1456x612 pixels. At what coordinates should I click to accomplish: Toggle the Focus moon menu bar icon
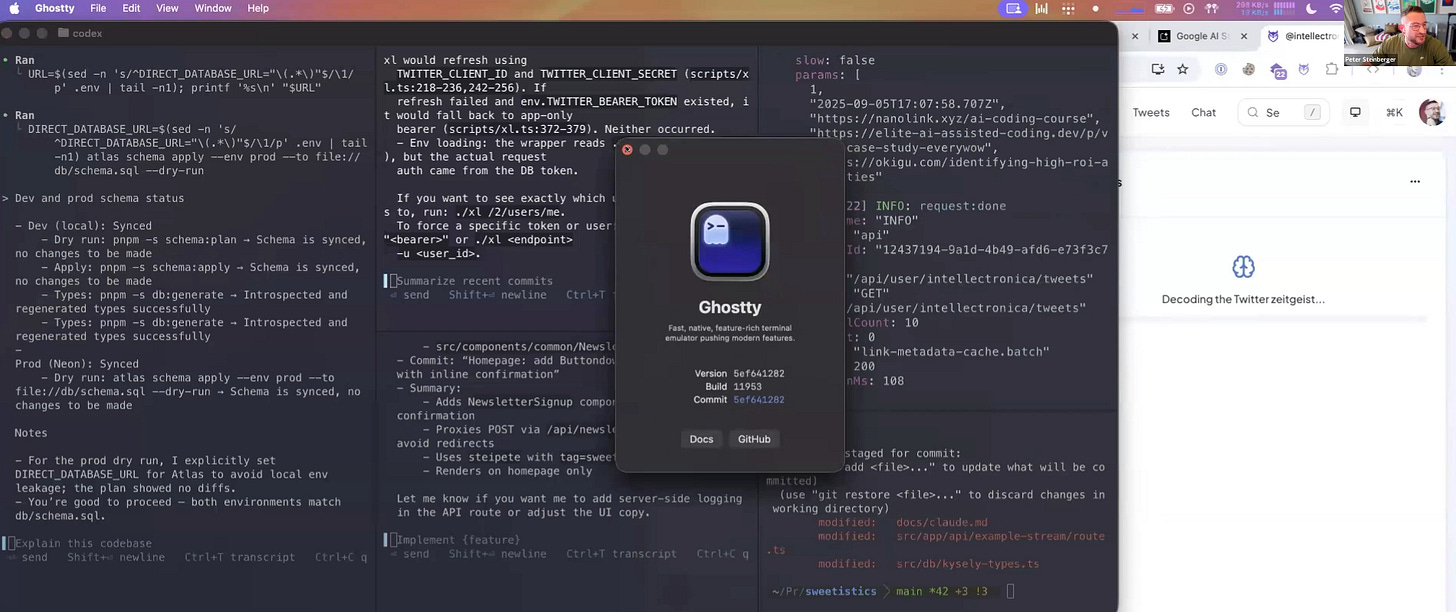tap(1311, 8)
